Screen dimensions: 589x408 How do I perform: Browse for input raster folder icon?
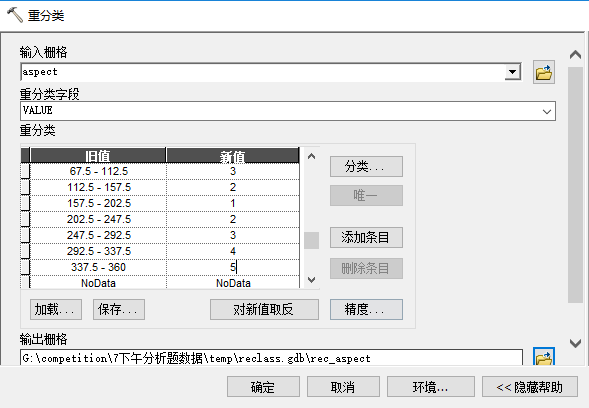[x=544, y=72]
